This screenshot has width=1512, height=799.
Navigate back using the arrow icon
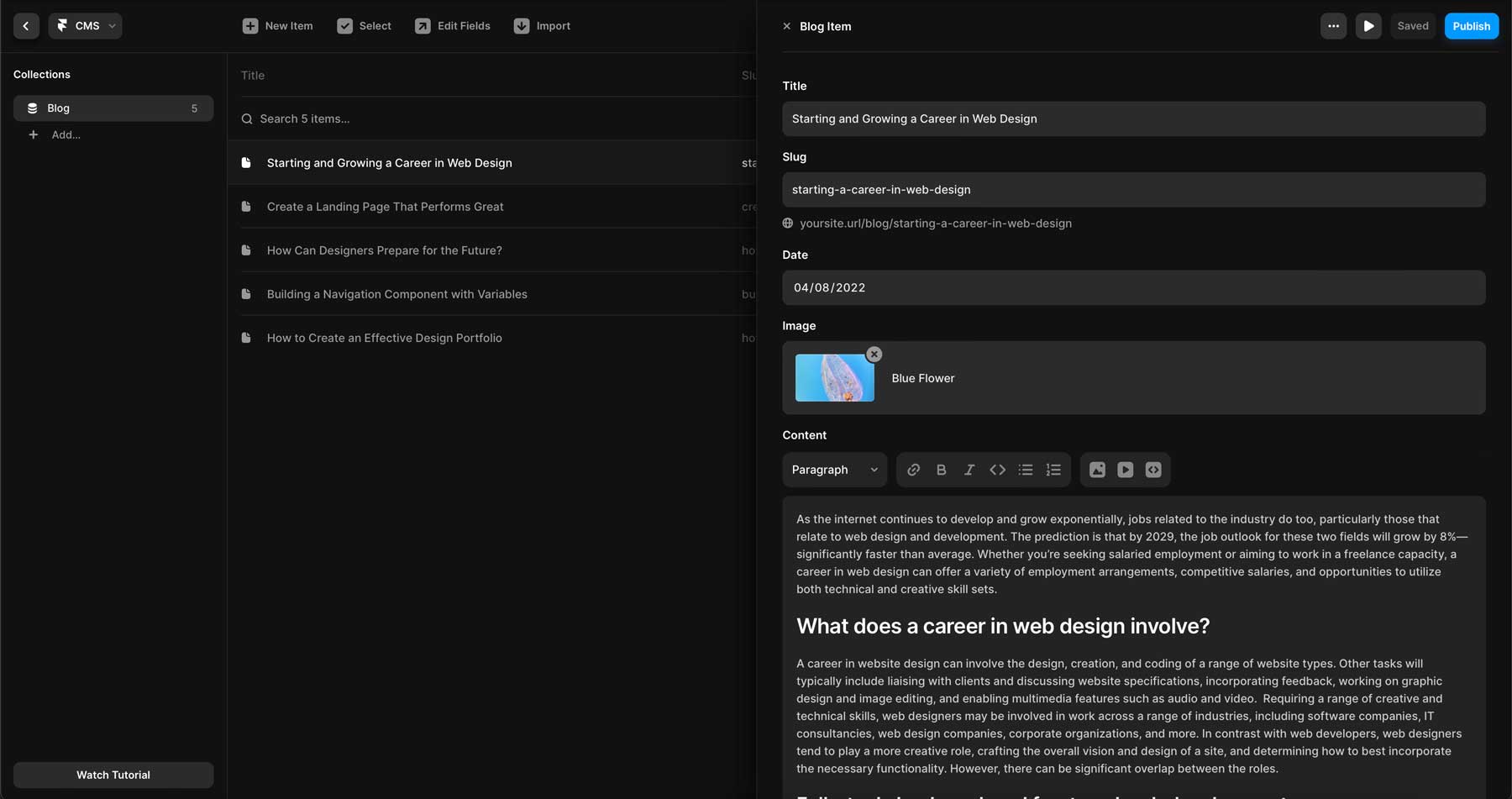(x=26, y=26)
